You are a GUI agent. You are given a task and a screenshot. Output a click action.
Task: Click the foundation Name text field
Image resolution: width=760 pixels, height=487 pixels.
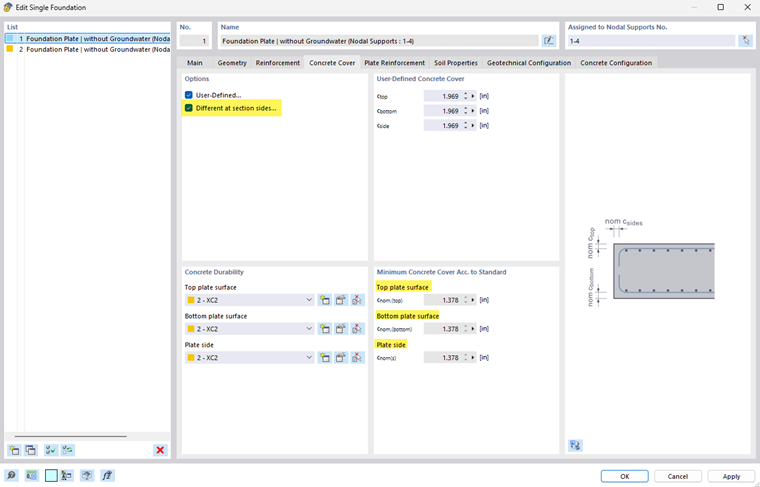tap(379, 41)
